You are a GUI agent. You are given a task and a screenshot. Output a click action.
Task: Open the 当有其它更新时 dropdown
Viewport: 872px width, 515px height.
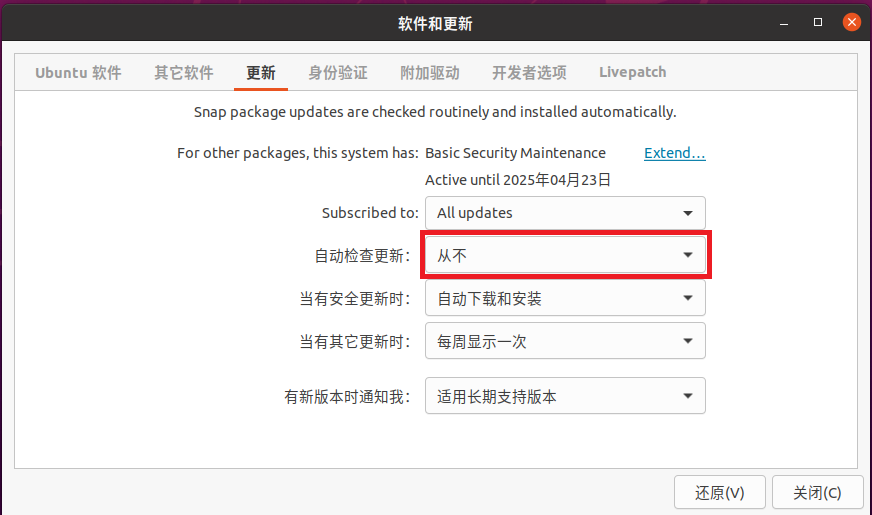pos(565,341)
